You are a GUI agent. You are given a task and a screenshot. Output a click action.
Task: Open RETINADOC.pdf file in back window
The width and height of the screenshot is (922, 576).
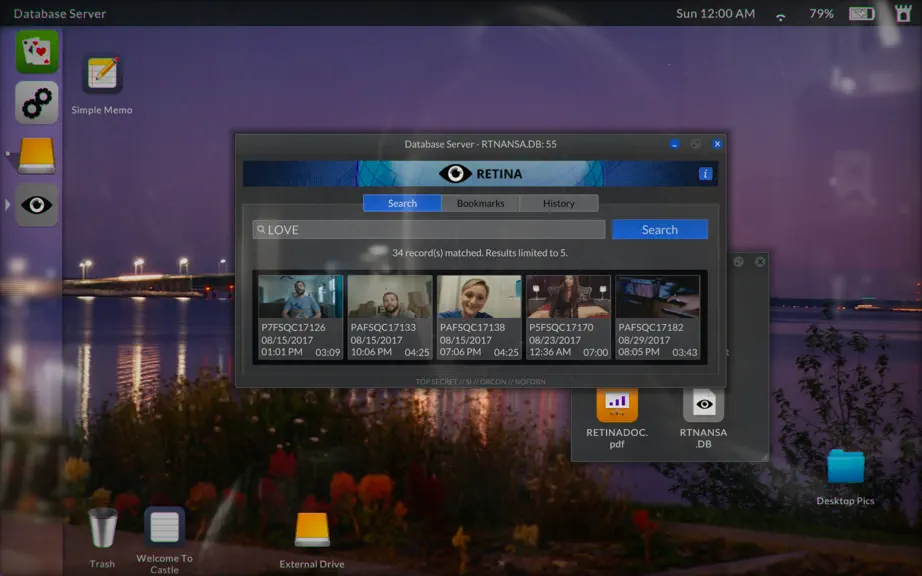click(x=617, y=404)
